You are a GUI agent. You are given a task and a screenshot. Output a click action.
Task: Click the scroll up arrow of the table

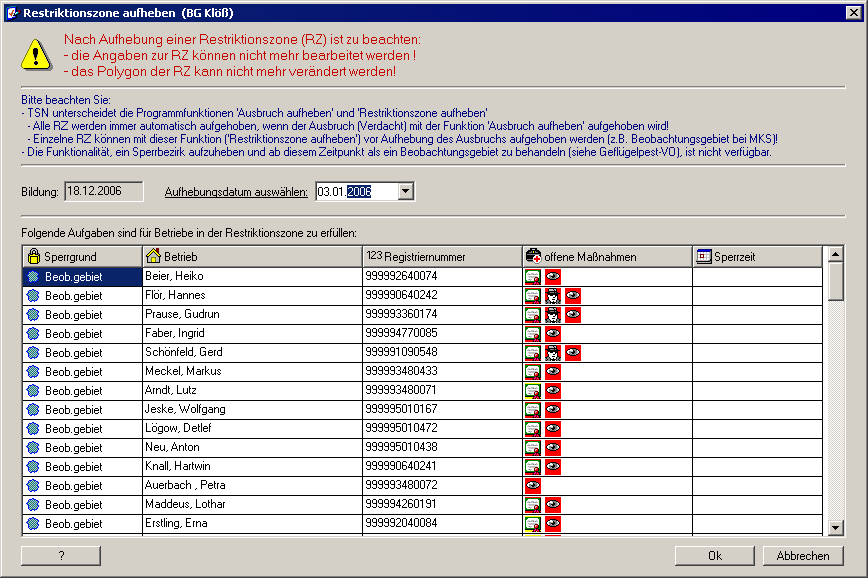tap(835, 254)
